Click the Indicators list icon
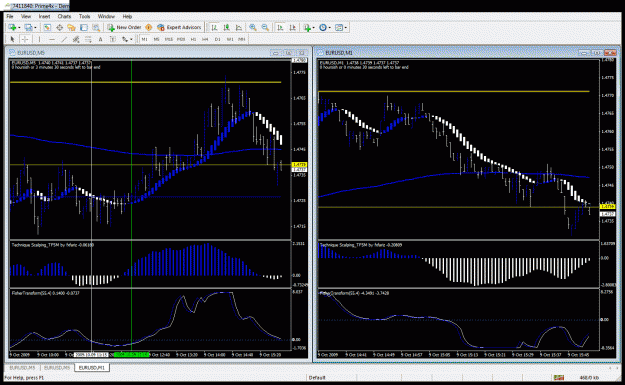The image size is (625, 385). click(307, 28)
